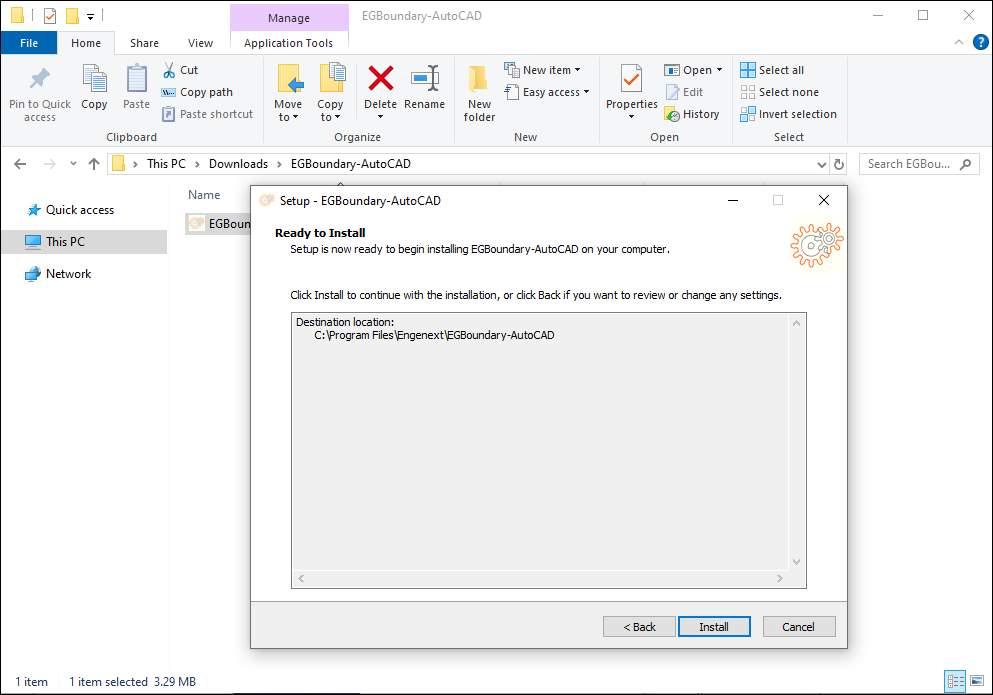Viewport: 993px width, 695px height.
Task: Click the Paste ribbon icon
Action: pyautogui.click(x=136, y=79)
